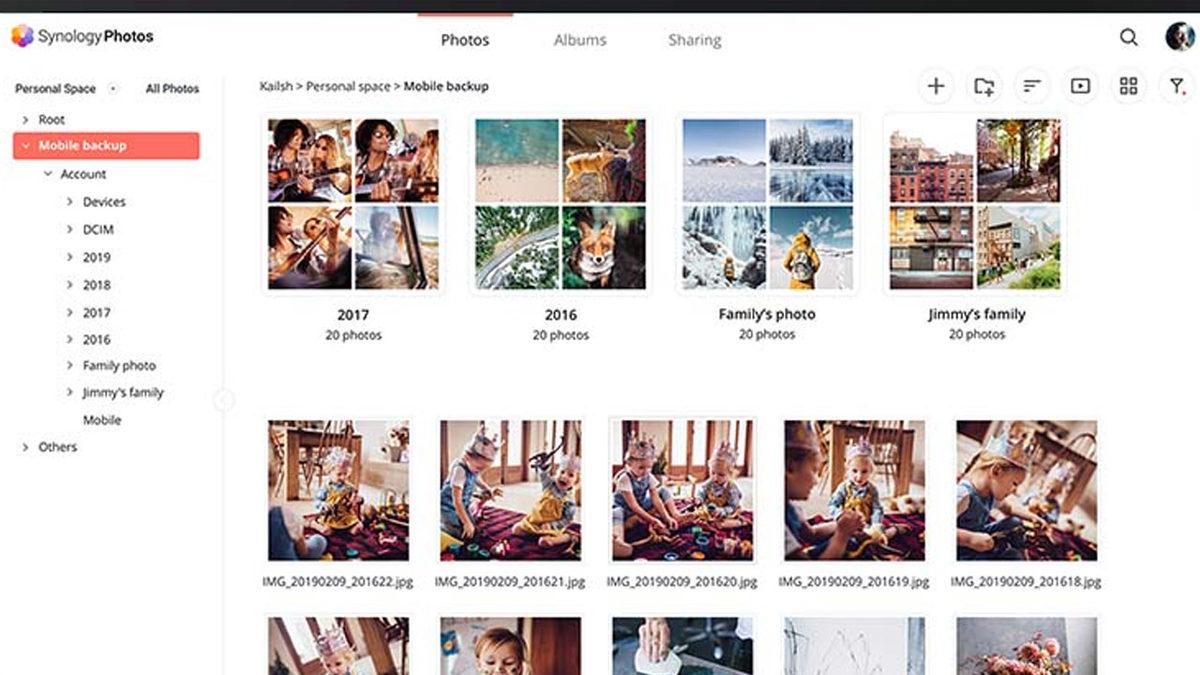Image resolution: width=1200 pixels, height=675 pixels.
Task: Start slideshow with the play icon
Action: [1080, 87]
